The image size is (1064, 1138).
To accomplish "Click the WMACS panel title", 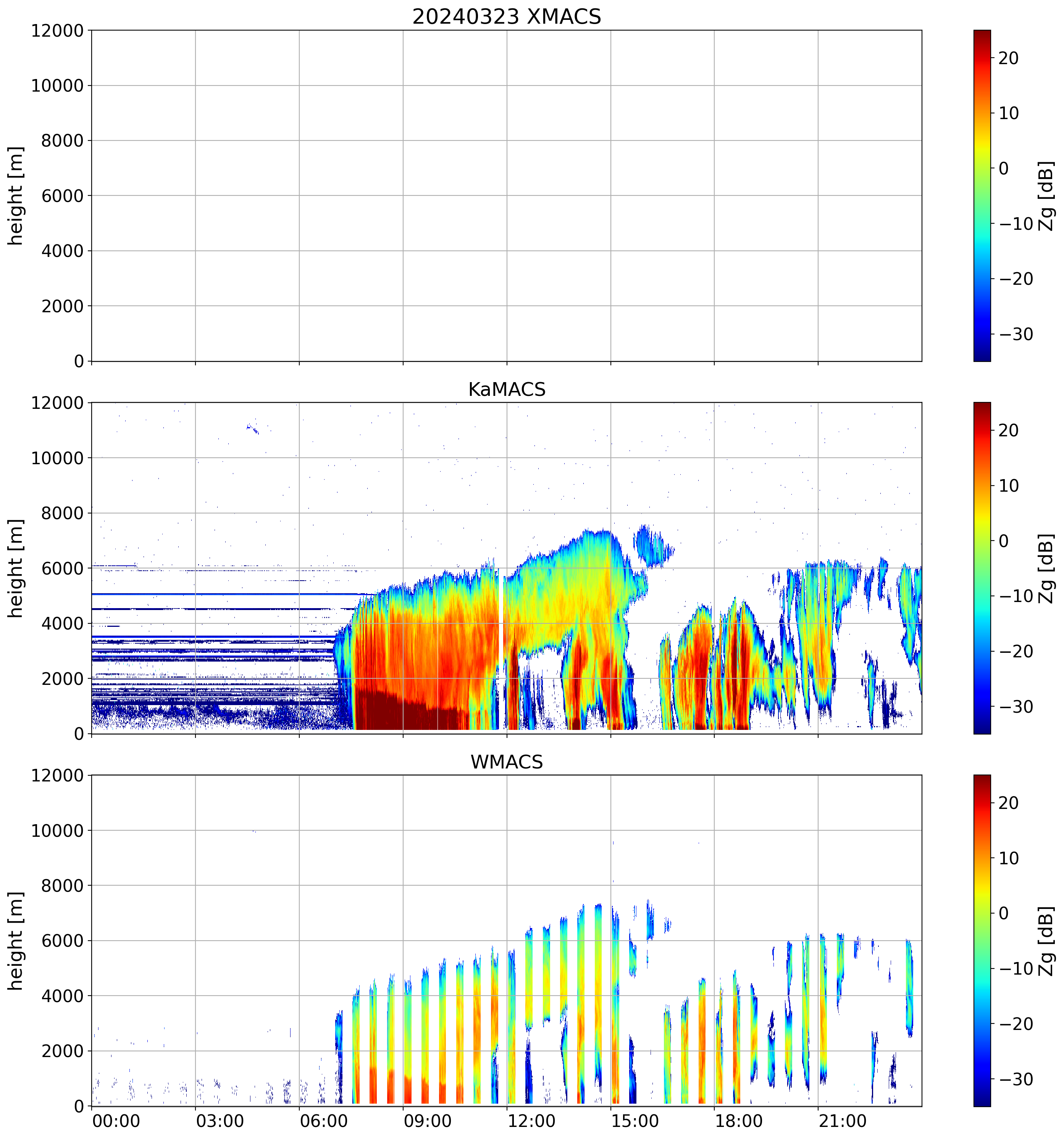I will point(507,762).
